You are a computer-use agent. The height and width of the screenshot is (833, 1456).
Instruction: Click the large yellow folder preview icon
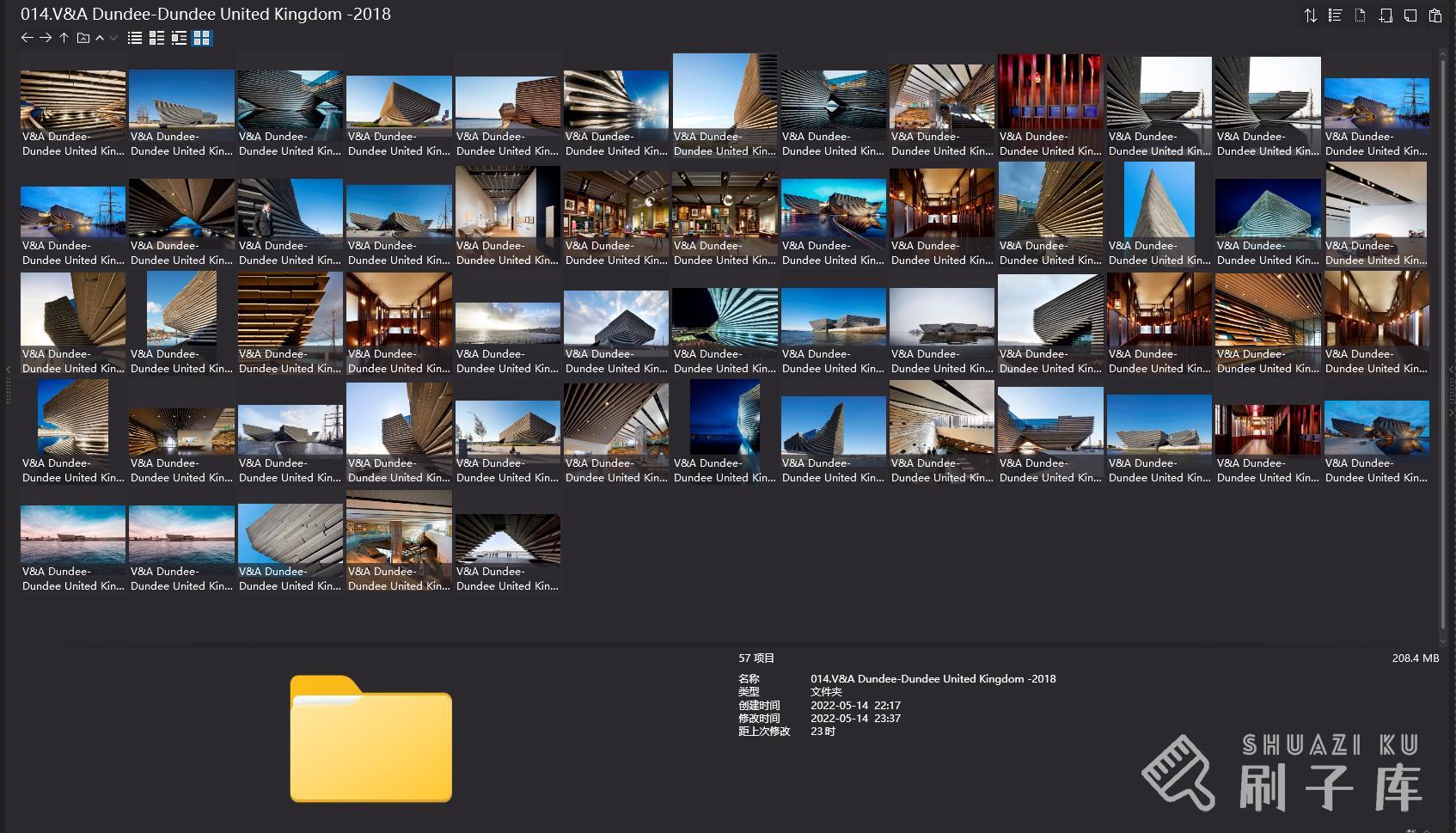point(370,739)
